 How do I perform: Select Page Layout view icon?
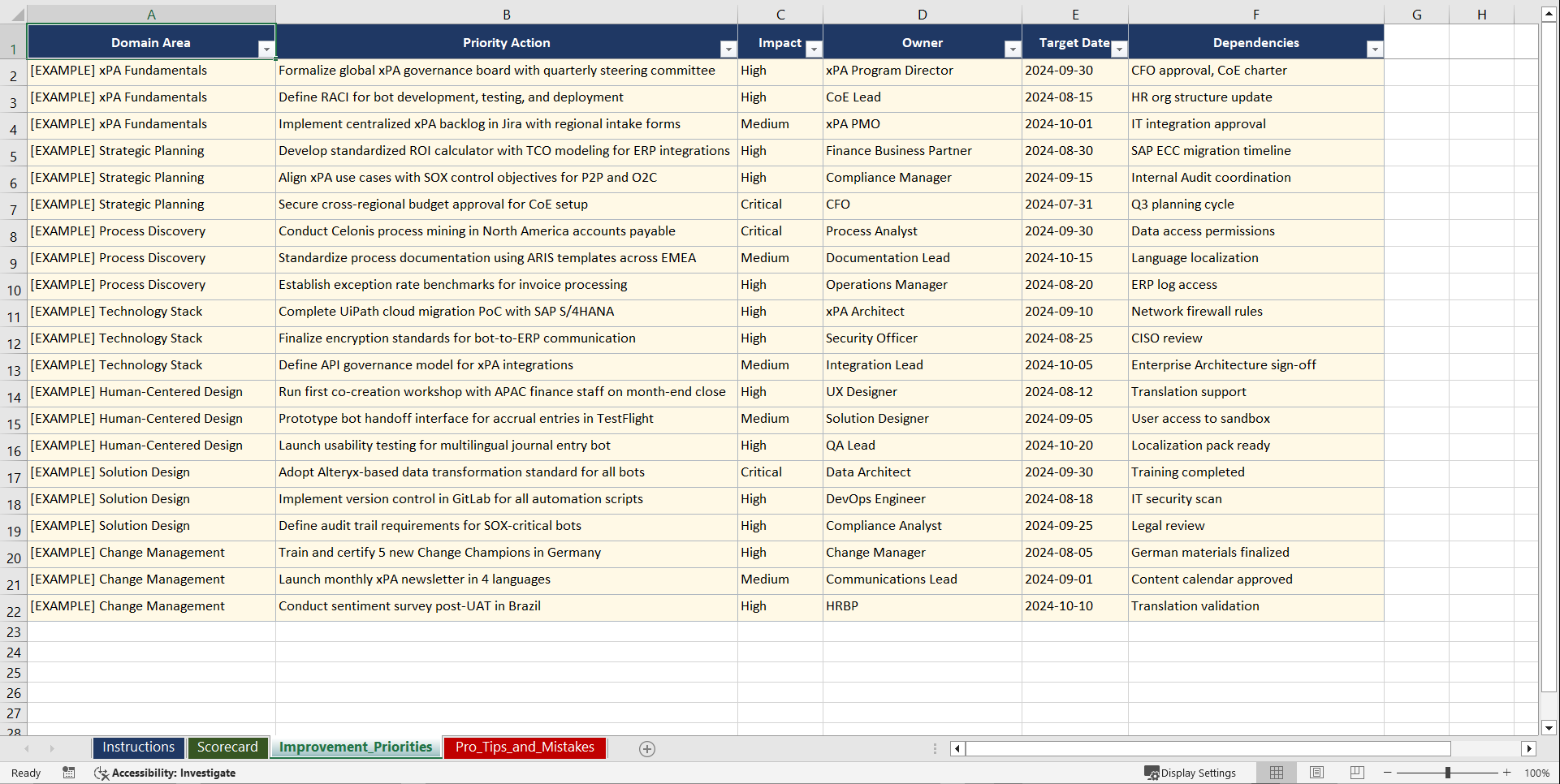point(1316,773)
